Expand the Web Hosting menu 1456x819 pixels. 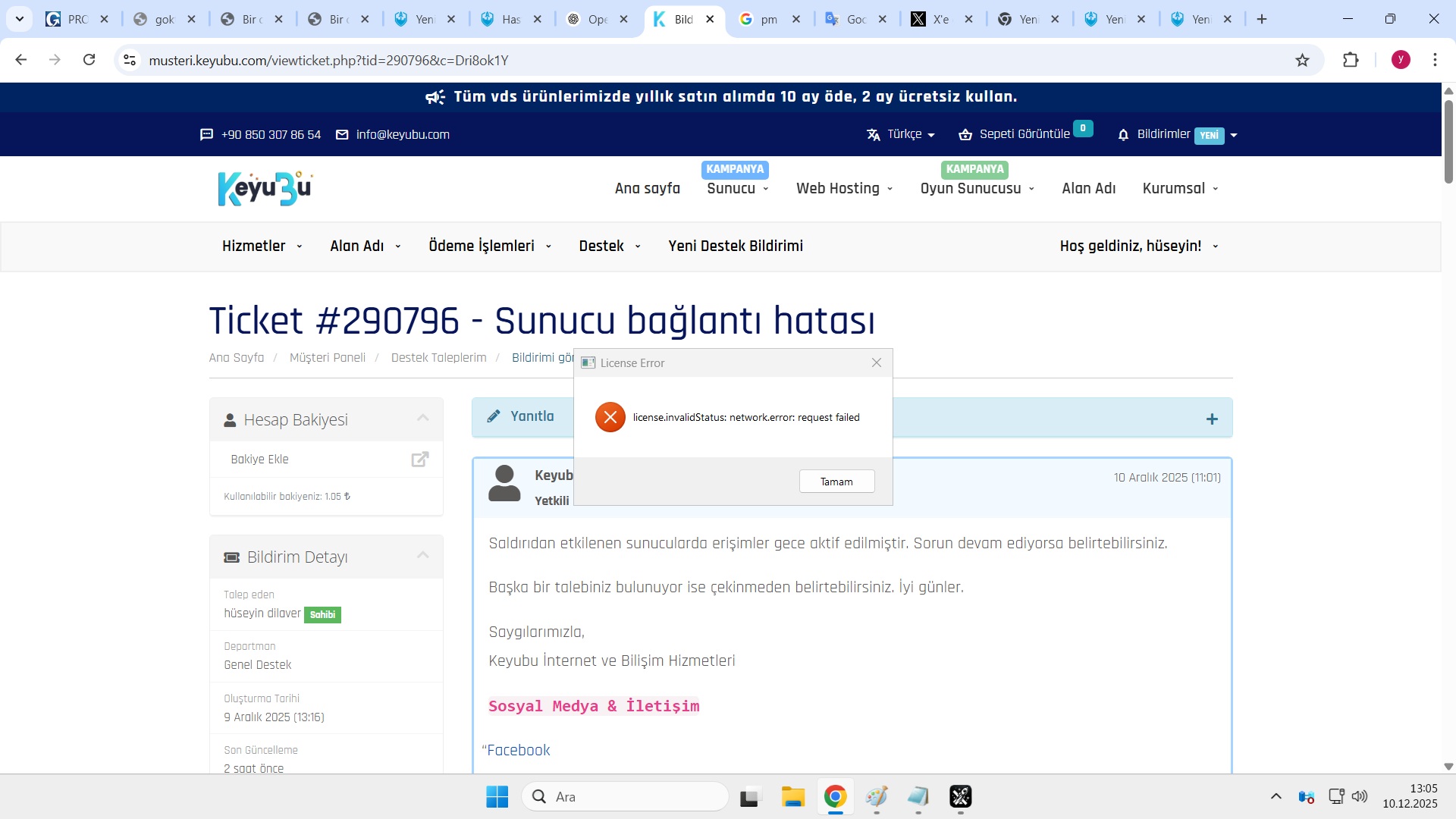click(x=845, y=188)
